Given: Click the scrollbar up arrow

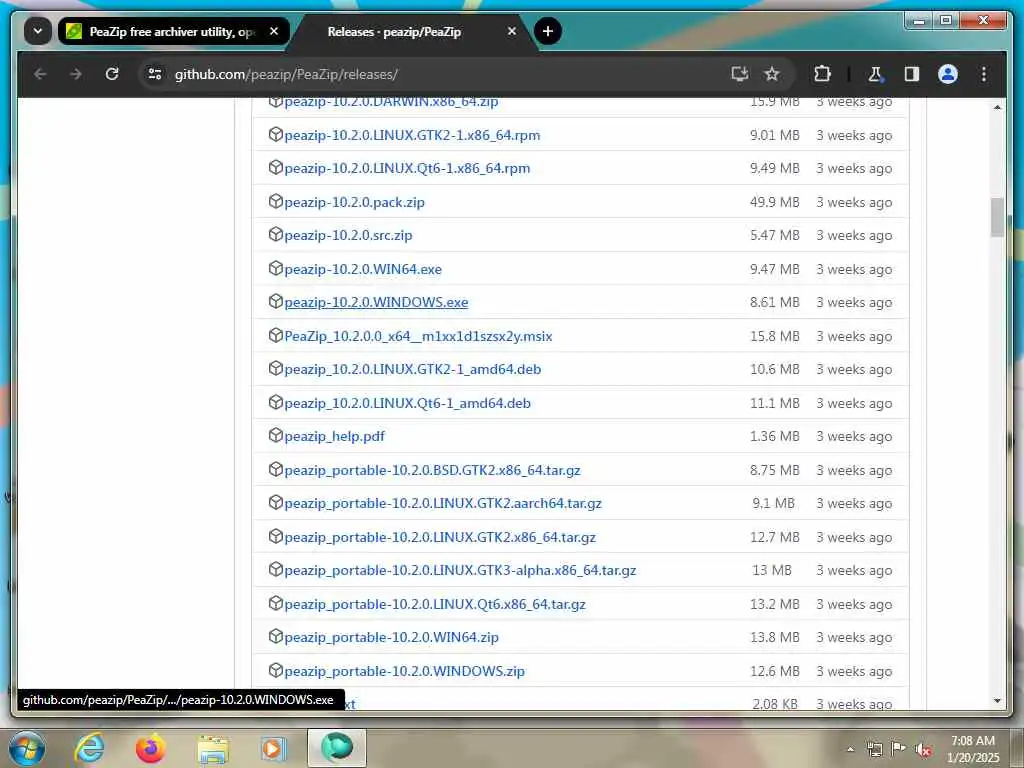Looking at the screenshot, I should tap(997, 106).
